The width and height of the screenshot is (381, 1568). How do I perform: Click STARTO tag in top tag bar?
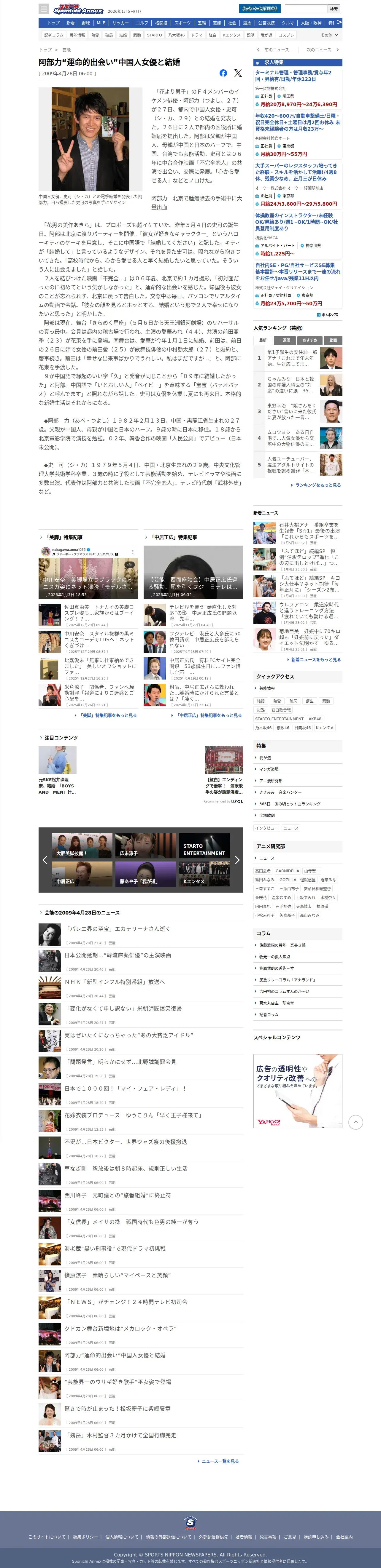(x=154, y=35)
